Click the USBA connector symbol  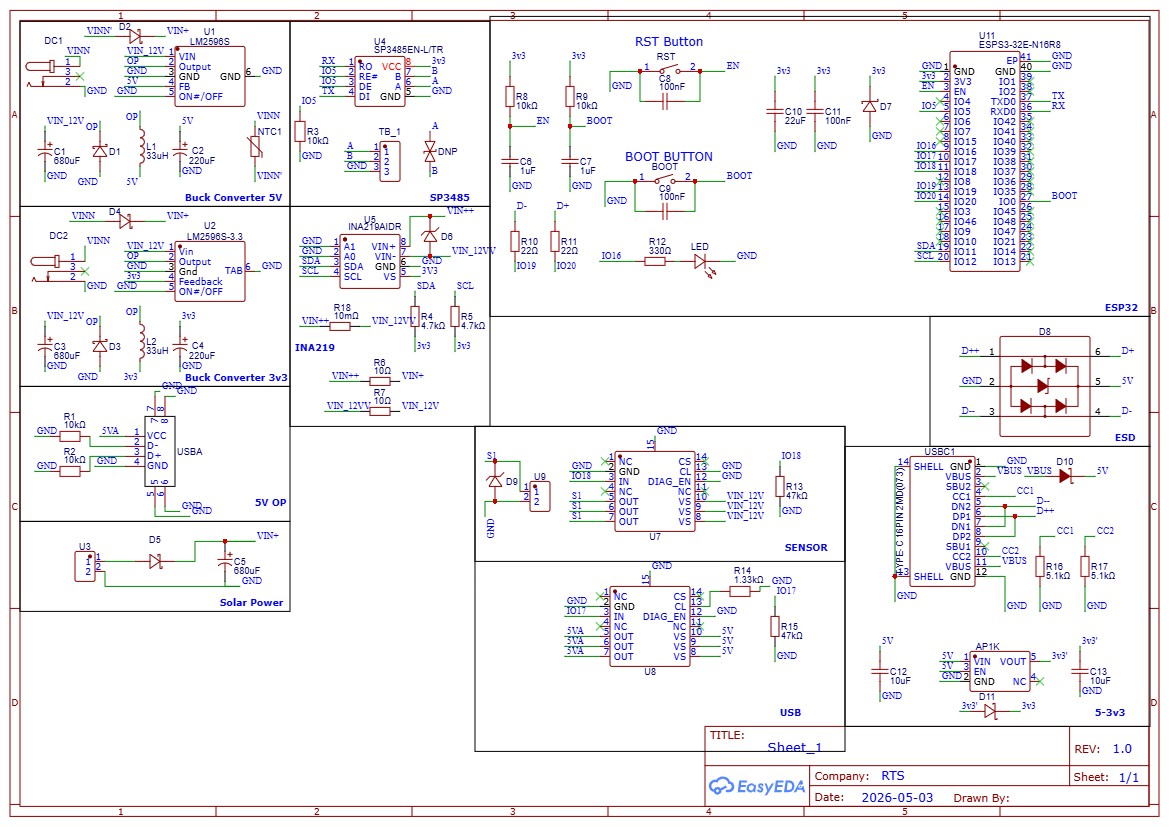[160, 451]
